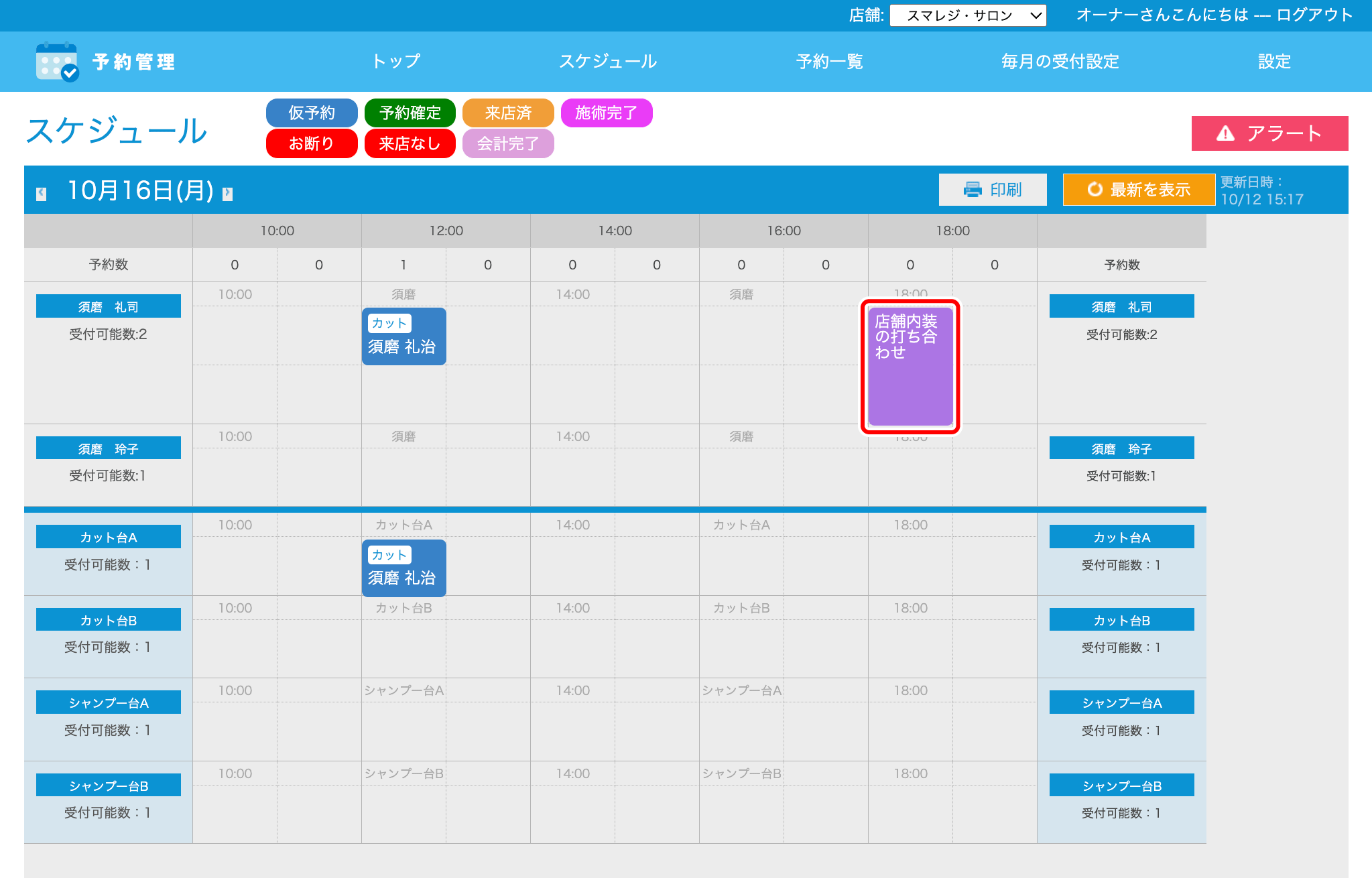Open the 設定 menu

(x=1274, y=62)
